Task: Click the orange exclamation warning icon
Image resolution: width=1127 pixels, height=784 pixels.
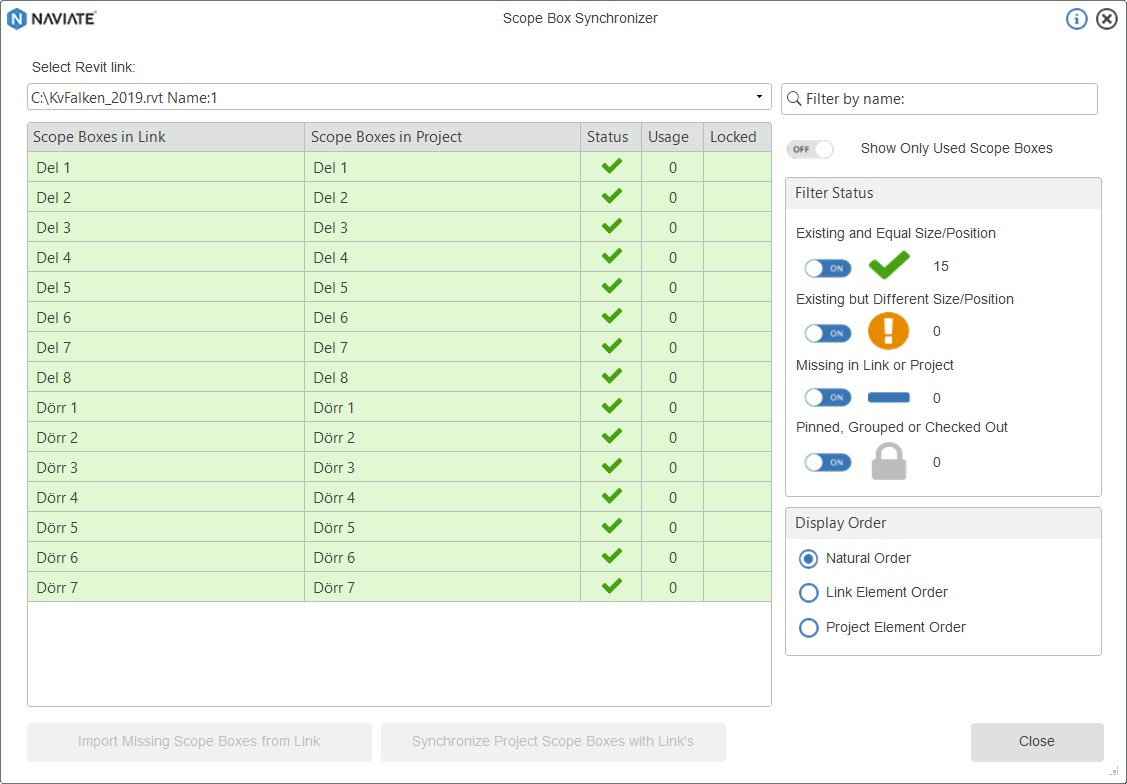Action: 888,331
